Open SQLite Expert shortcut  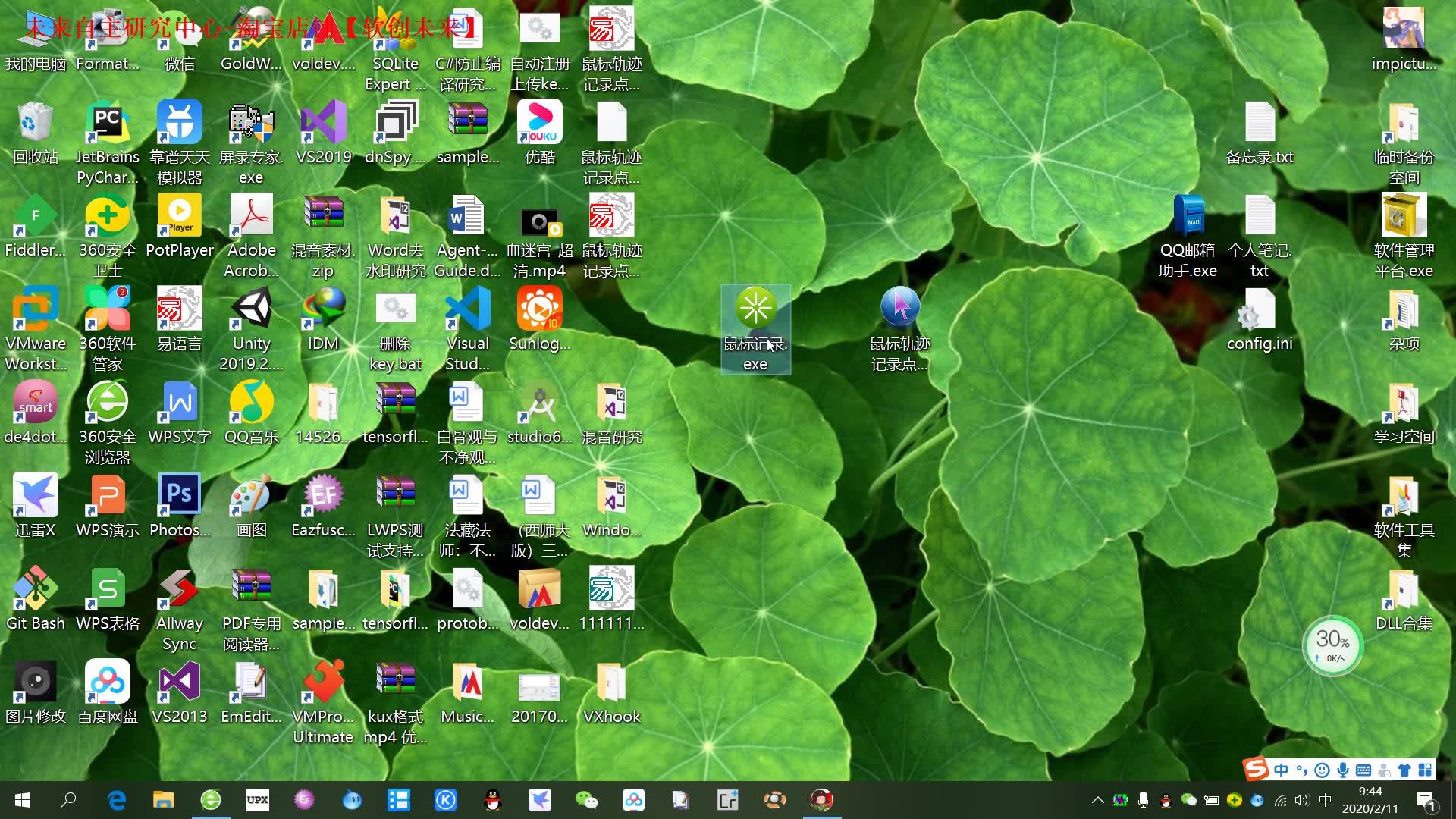pyautogui.click(x=395, y=49)
